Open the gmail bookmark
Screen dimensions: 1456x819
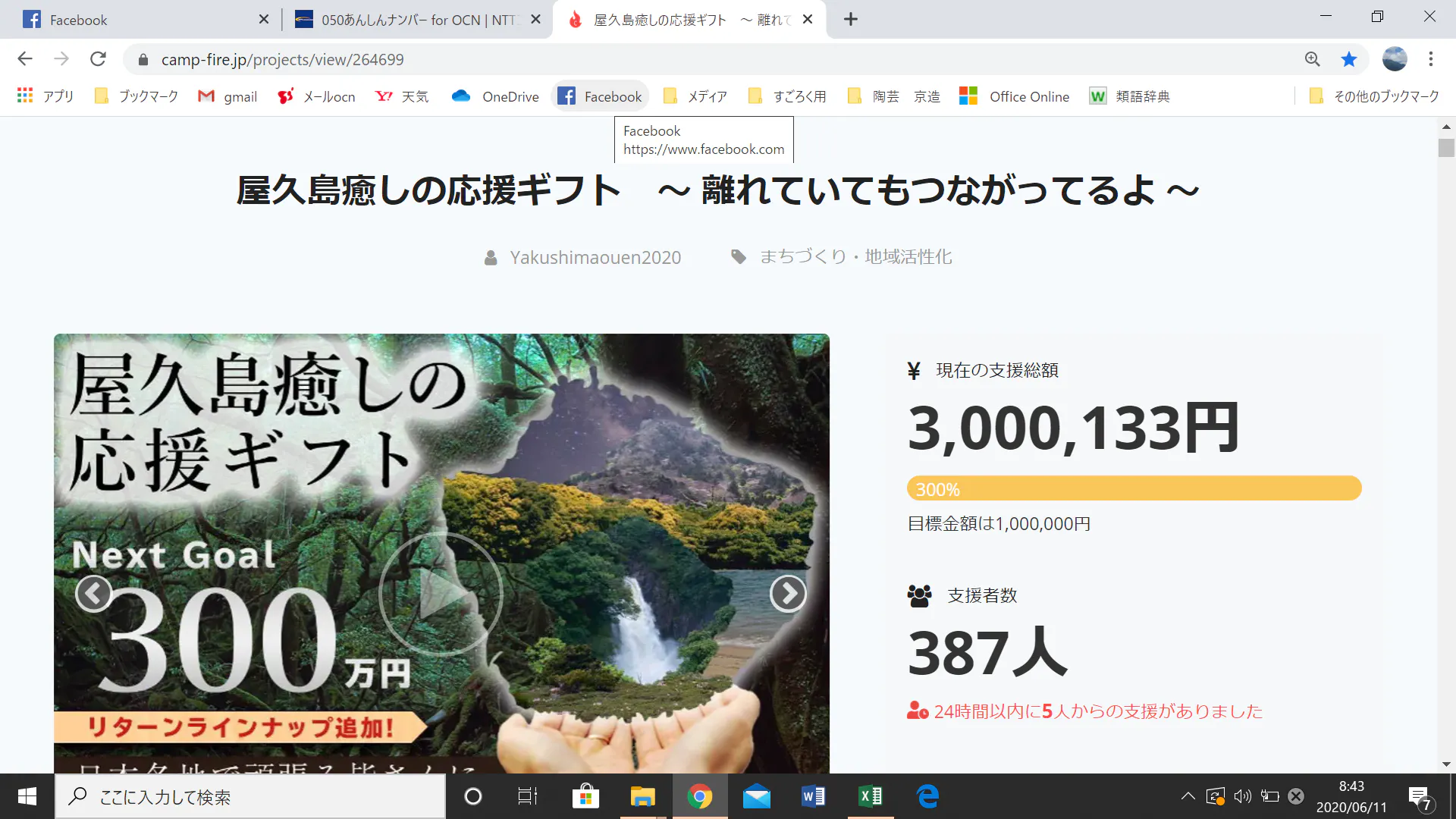pos(227,96)
